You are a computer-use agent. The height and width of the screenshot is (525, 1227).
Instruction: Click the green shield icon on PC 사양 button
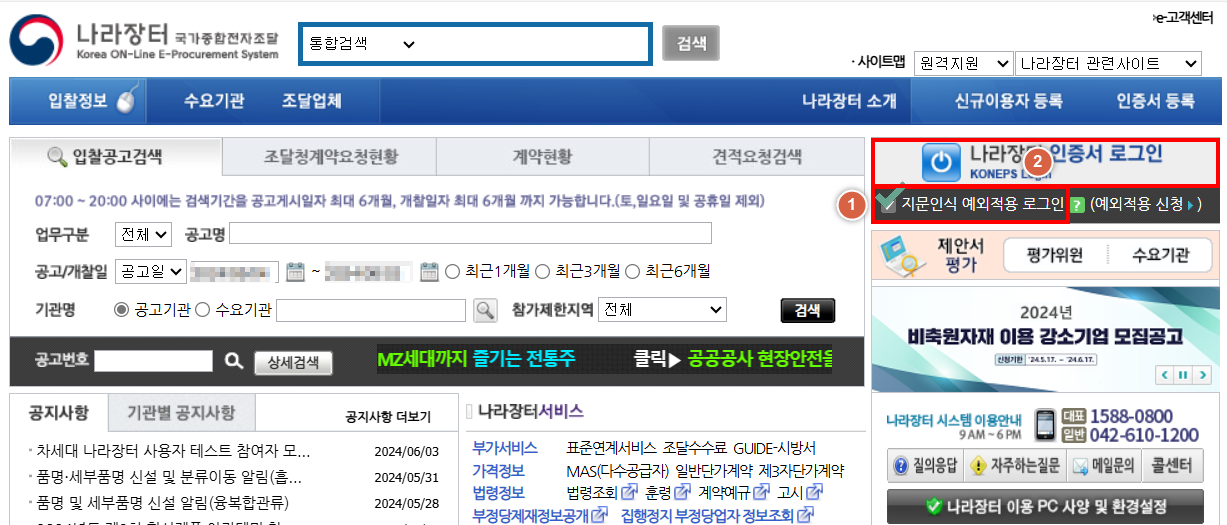(935, 506)
